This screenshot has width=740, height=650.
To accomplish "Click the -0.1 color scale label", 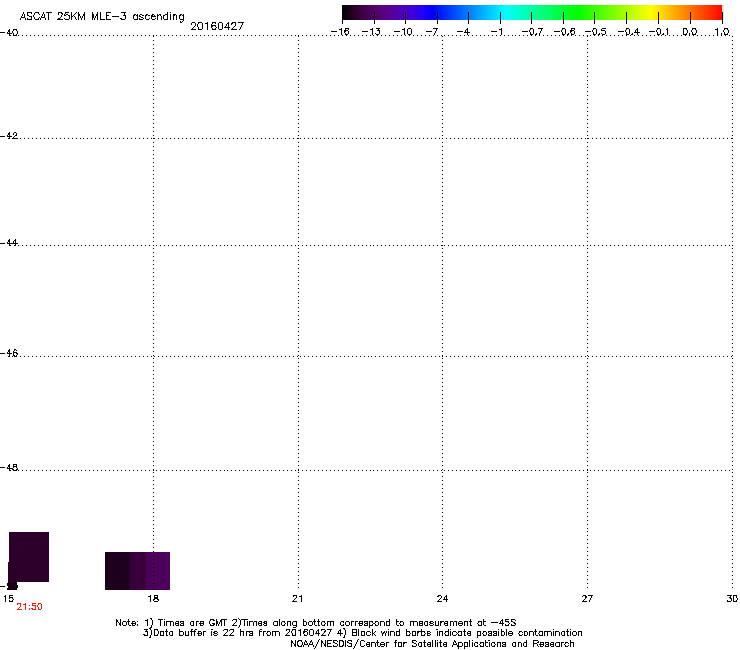I will (659, 32).
